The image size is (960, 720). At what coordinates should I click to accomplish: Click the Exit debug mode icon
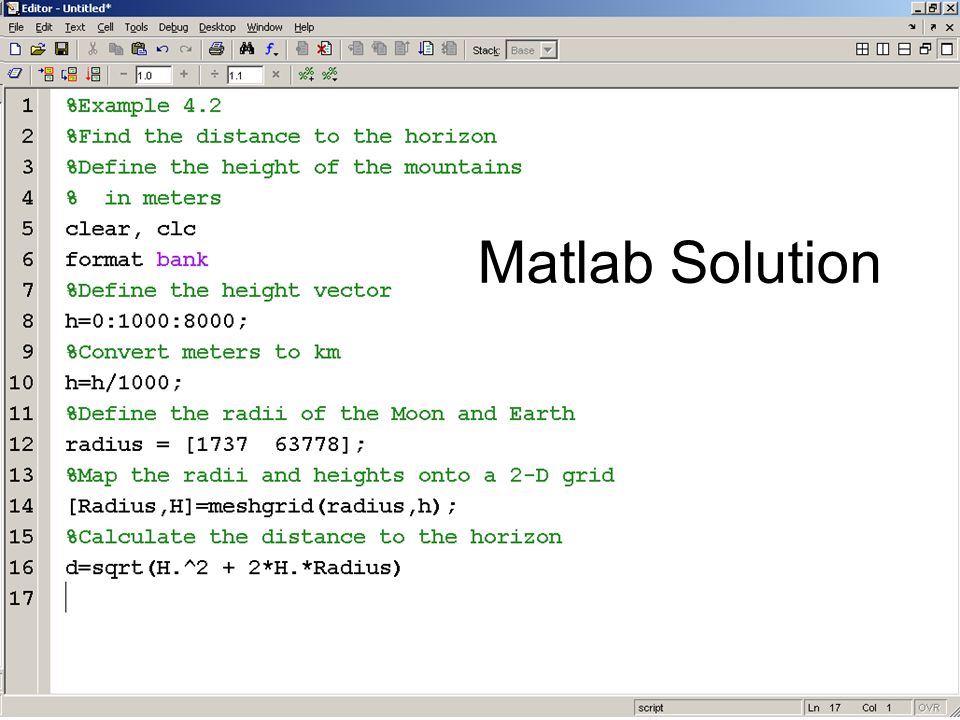tap(449, 50)
